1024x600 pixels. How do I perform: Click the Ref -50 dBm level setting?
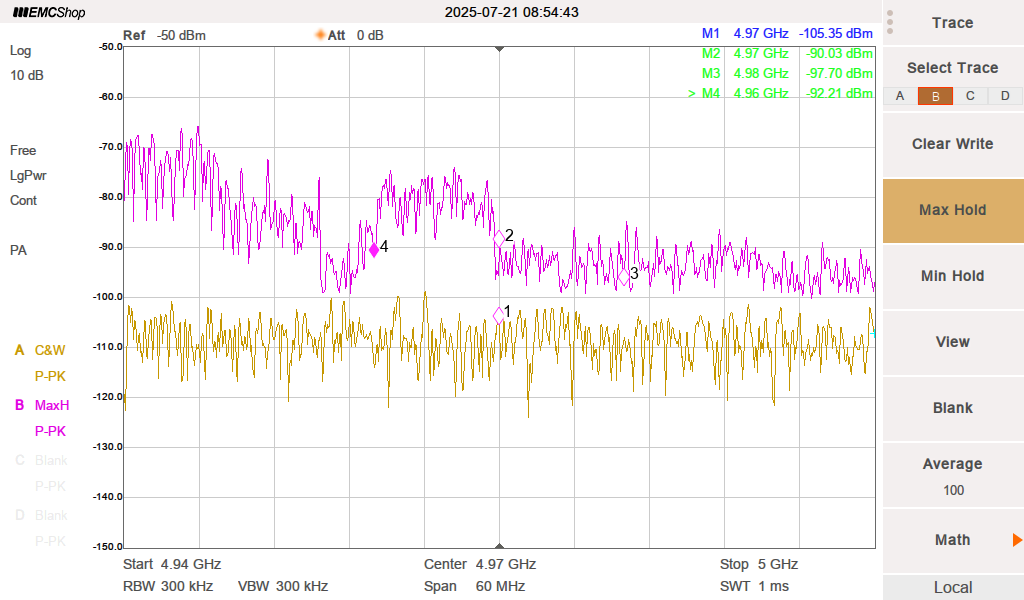[x=164, y=35]
